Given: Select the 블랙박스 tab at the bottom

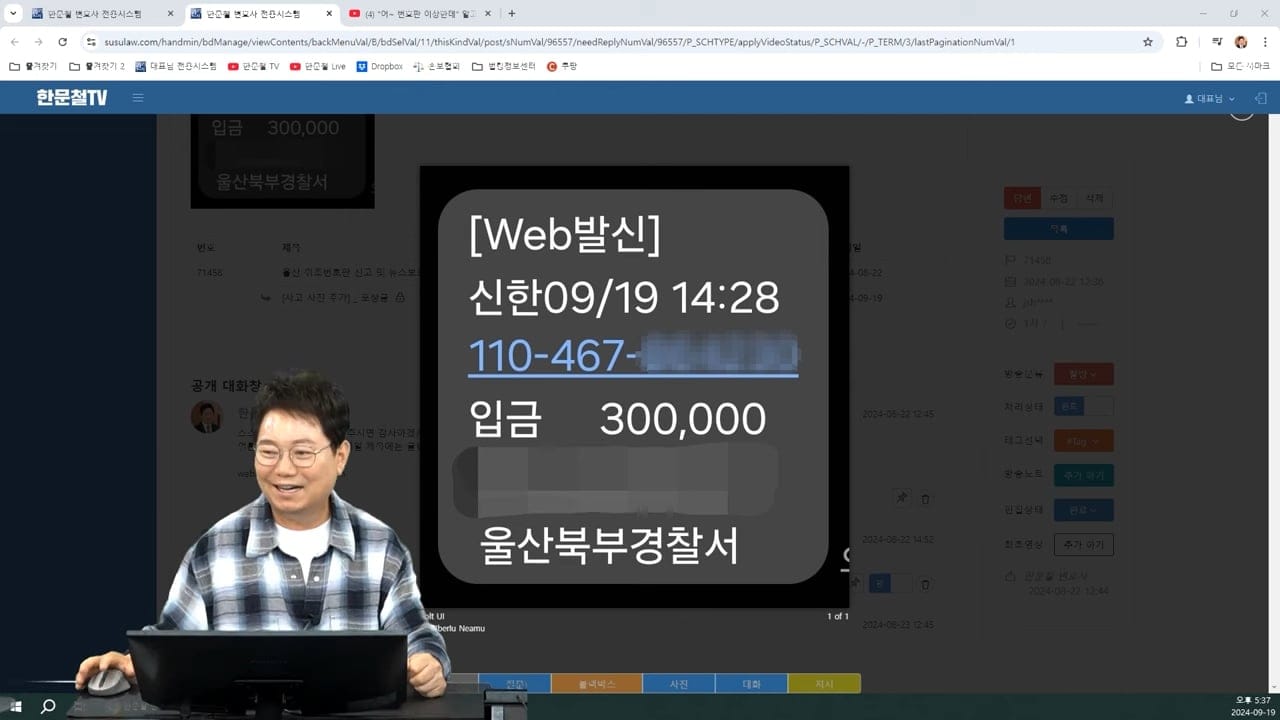Looking at the screenshot, I should (x=596, y=684).
